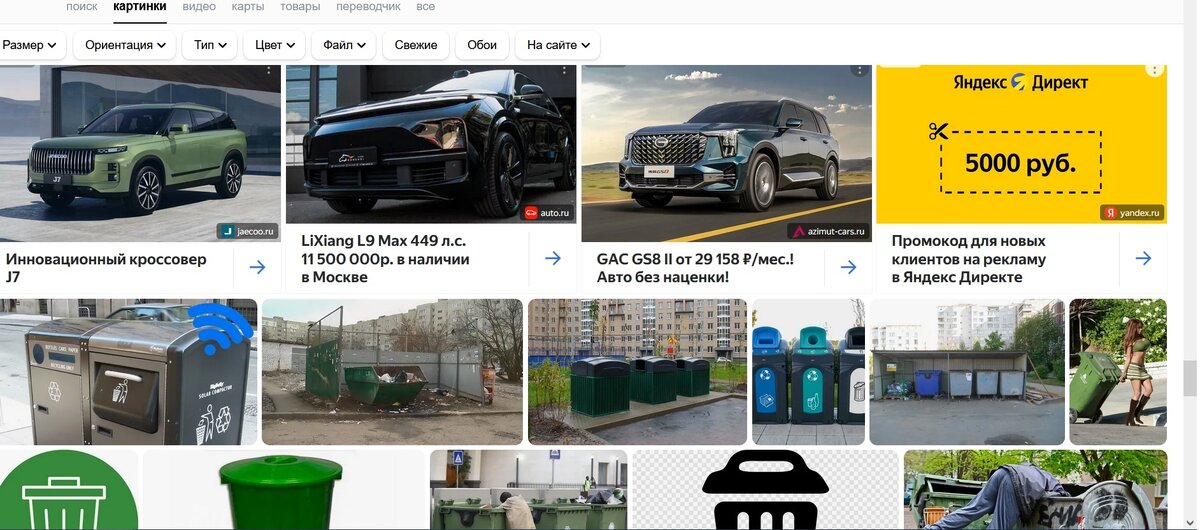Screen dimensions: 1200x530
Task: Open the black trash bin silhouette image
Action: tap(766, 490)
